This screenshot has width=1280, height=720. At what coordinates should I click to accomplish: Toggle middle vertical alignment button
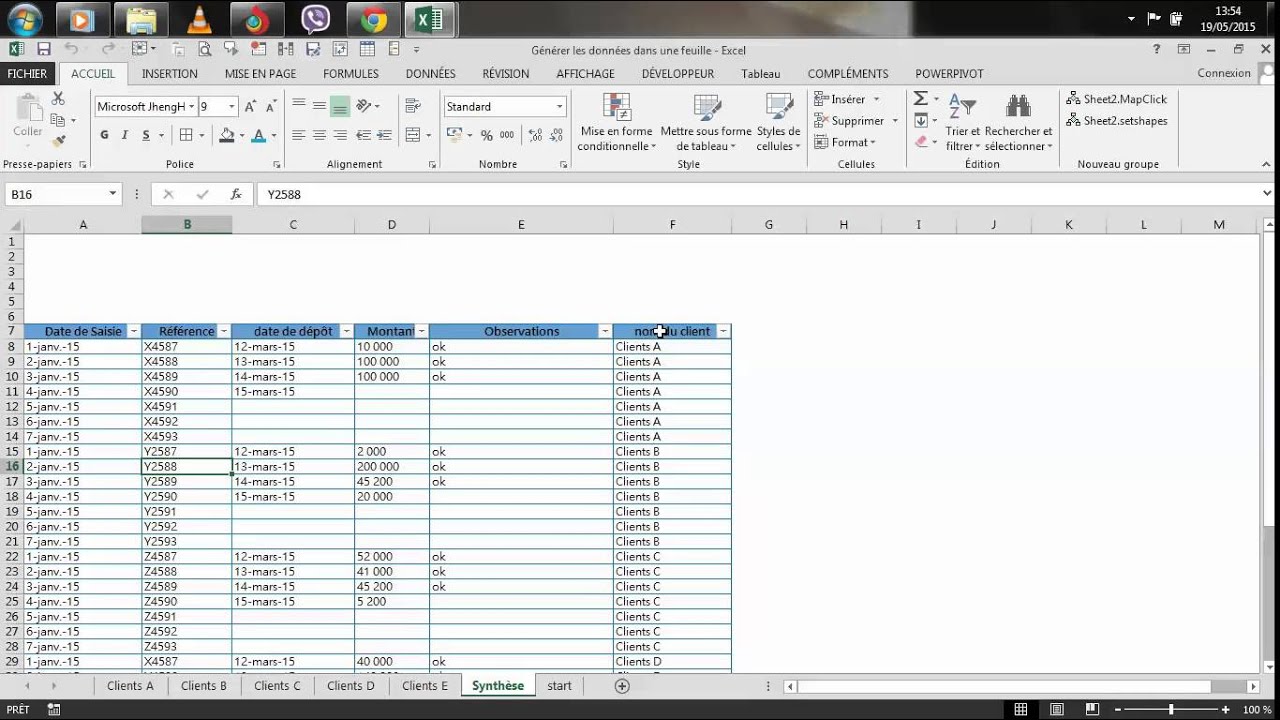coord(319,106)
